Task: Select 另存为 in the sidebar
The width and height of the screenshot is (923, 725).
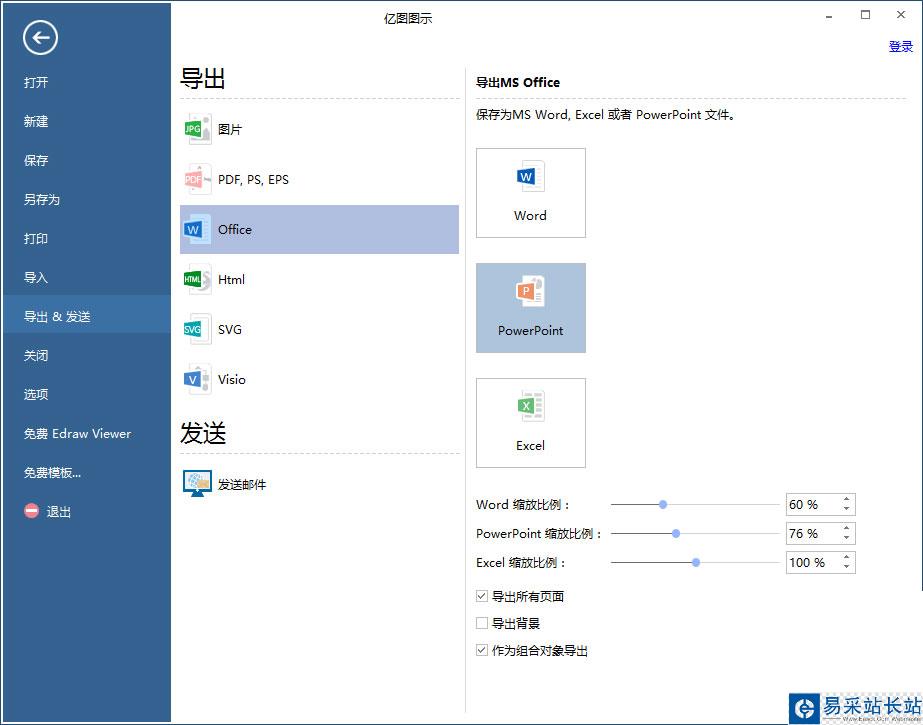Action: click(87, 199)
